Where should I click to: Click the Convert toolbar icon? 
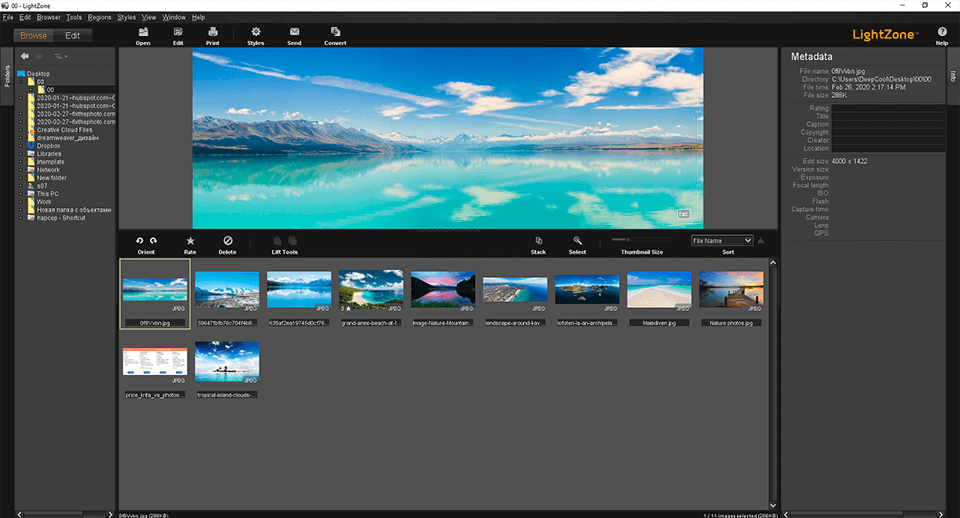tap(335, 32)
